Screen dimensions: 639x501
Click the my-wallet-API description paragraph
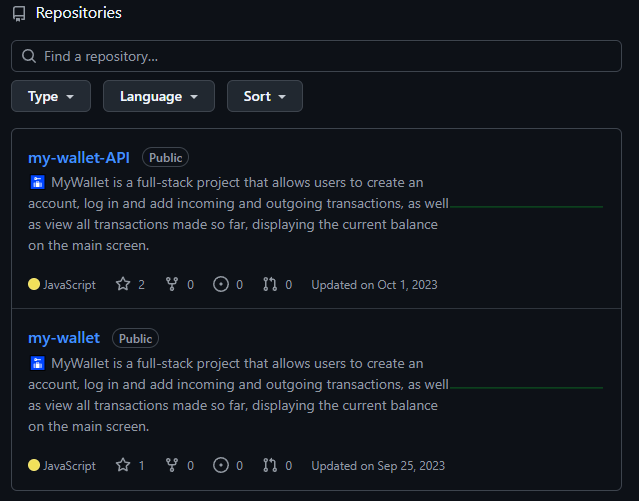(238, 214)
